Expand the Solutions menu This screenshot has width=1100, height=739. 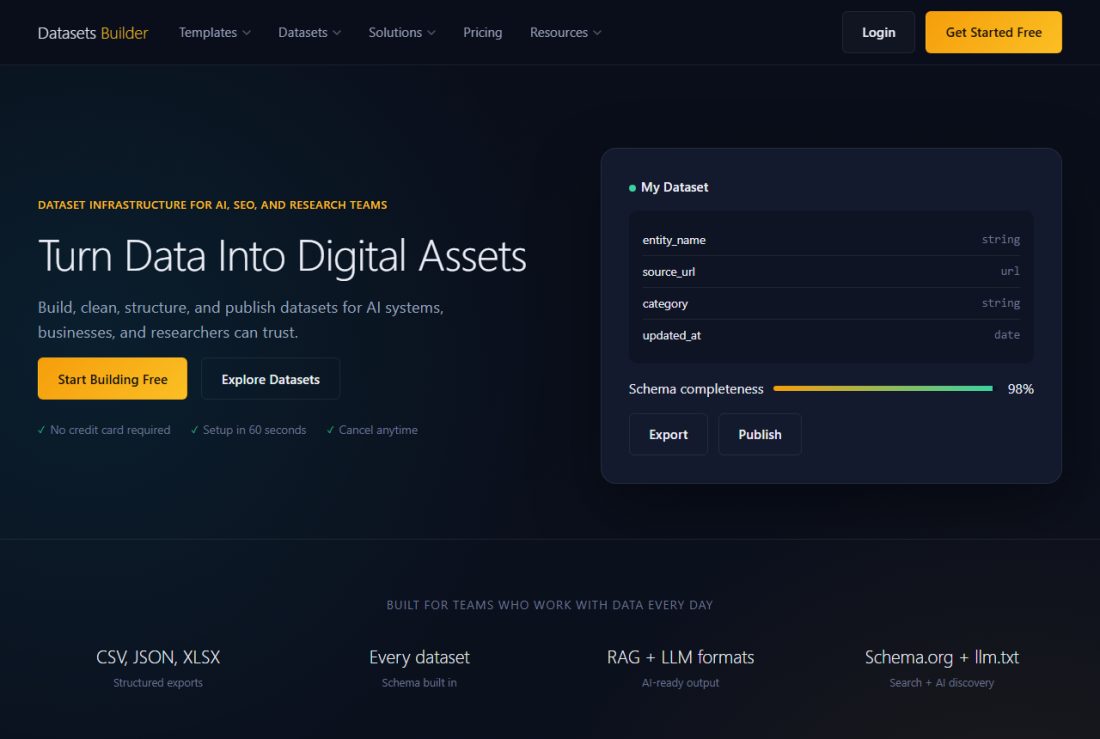point(402,32)
